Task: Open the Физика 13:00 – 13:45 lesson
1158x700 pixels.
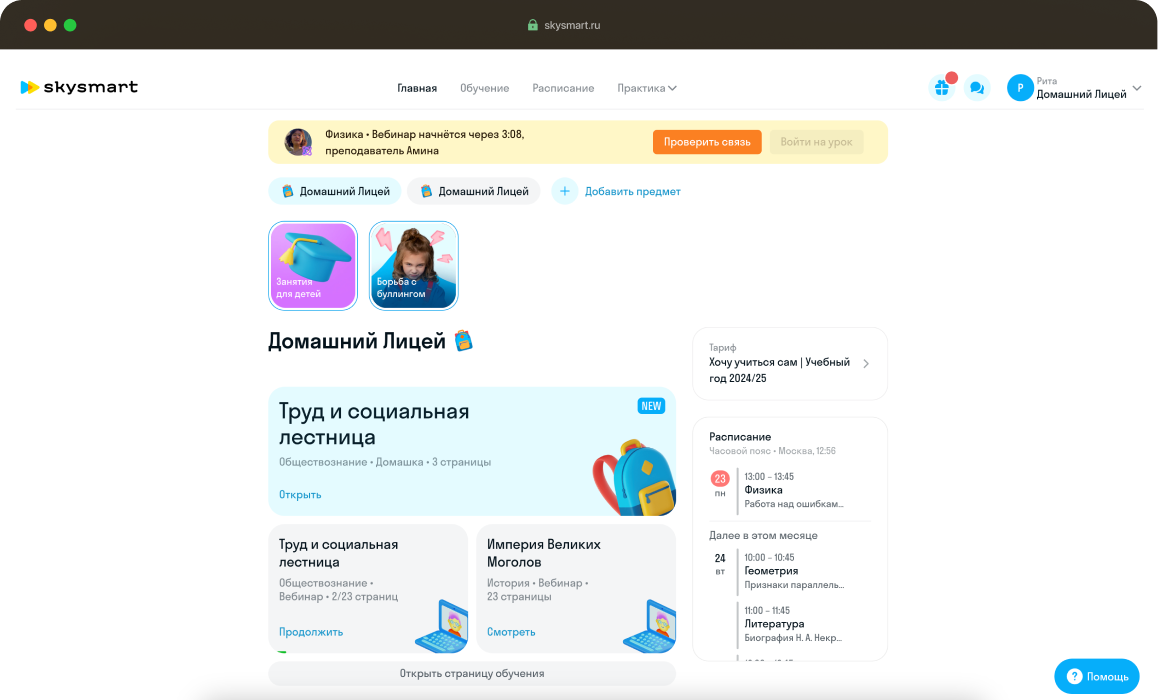Action: pyautogui.click(x=794, y=490)
